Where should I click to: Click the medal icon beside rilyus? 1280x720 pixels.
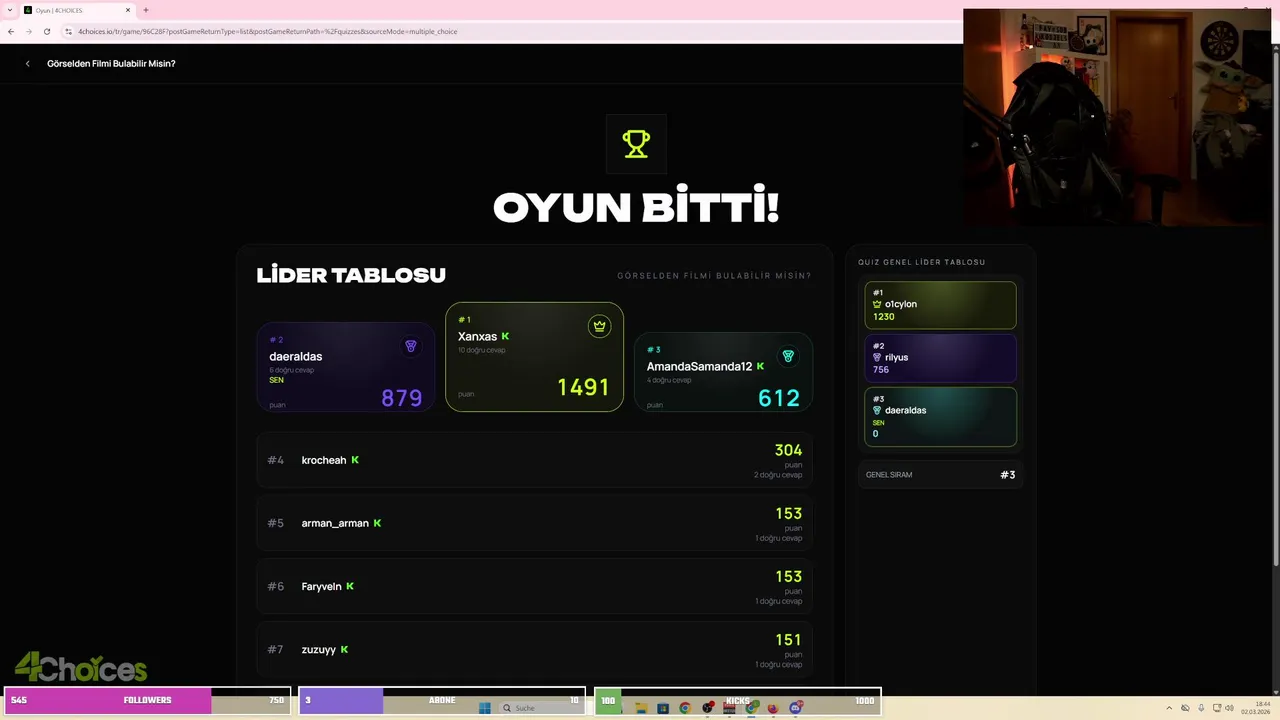[877, 357]
